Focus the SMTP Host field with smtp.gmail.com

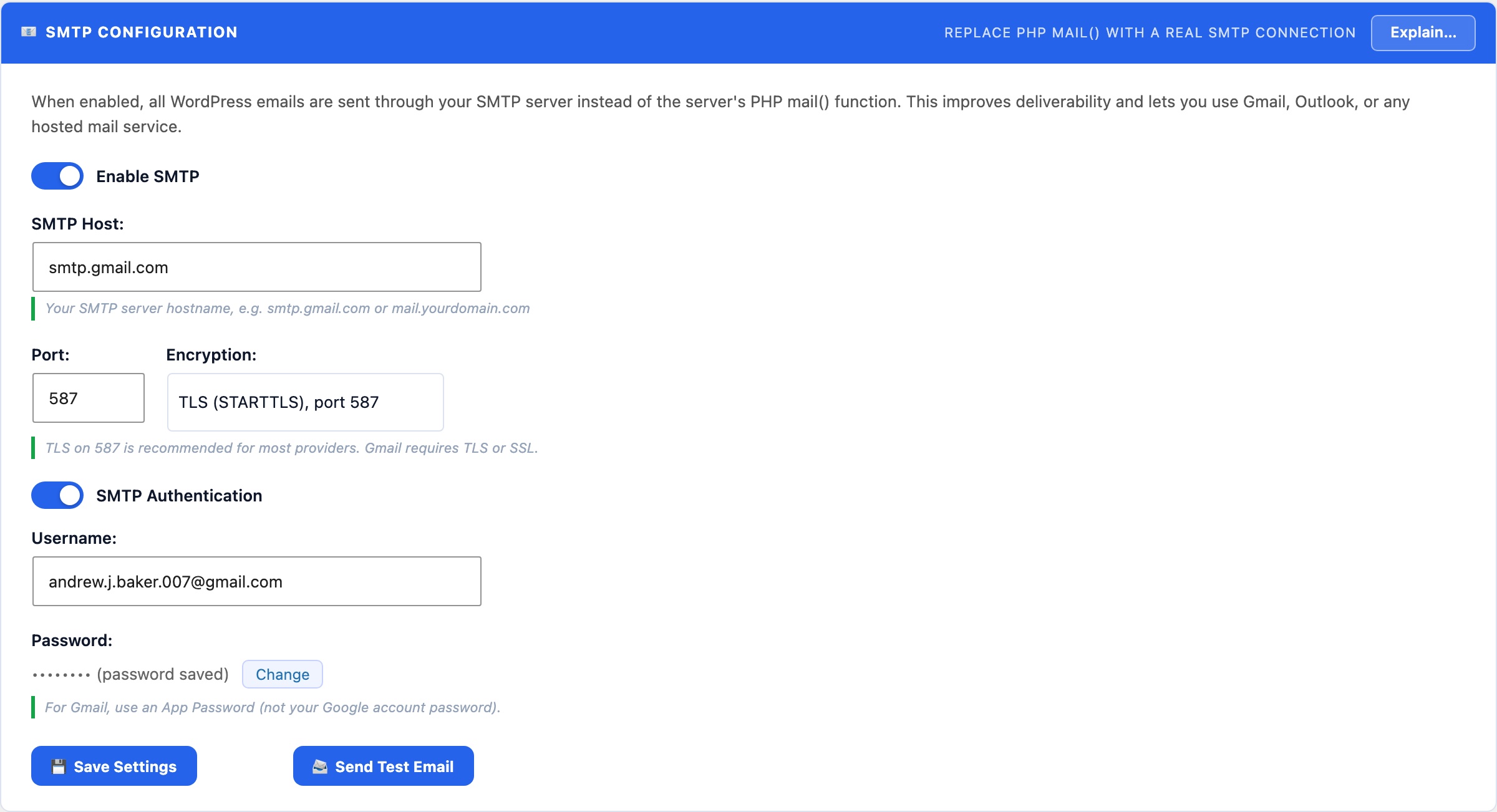[x=257, y=267]
